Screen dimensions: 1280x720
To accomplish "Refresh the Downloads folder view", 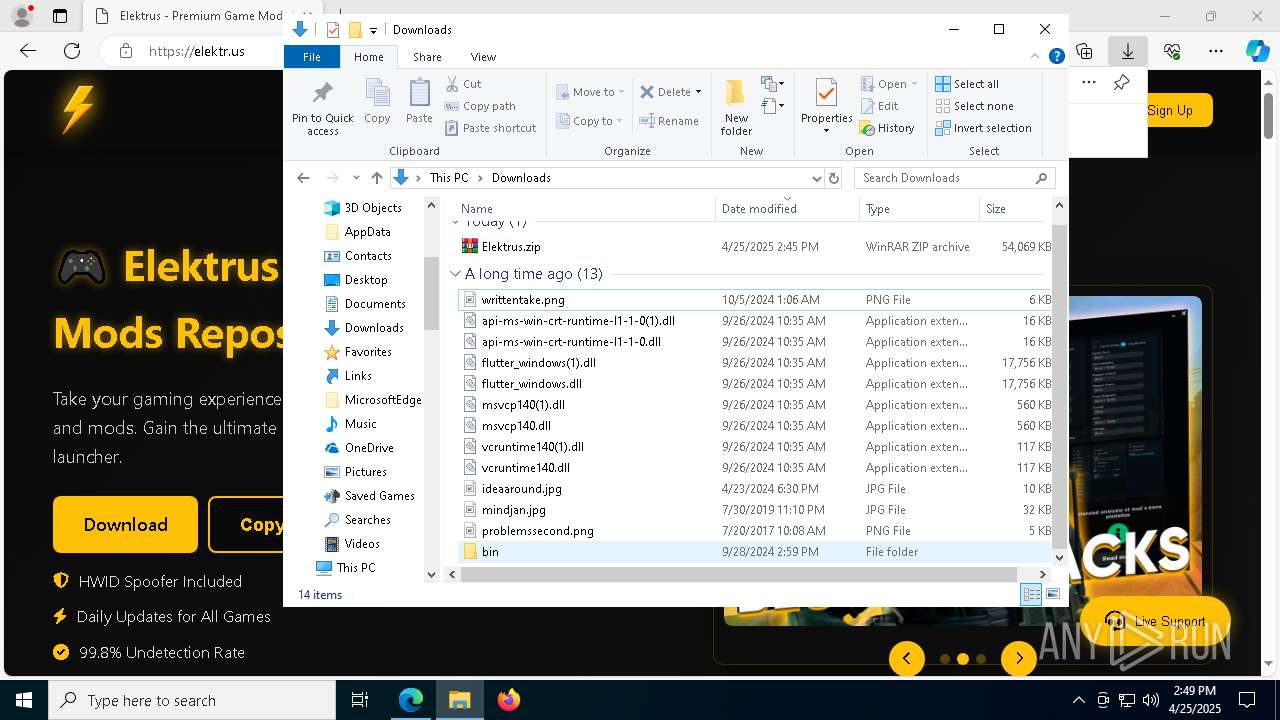I will [x=834, y=178].
